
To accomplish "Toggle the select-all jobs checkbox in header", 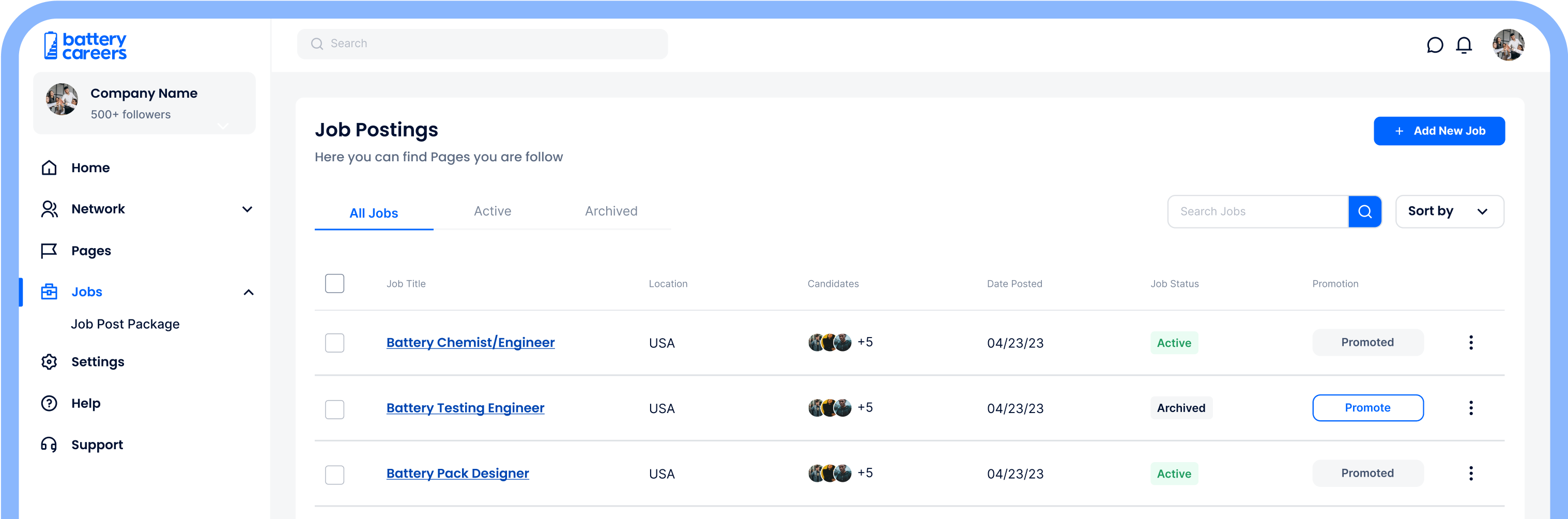I will tap(334, 283).
